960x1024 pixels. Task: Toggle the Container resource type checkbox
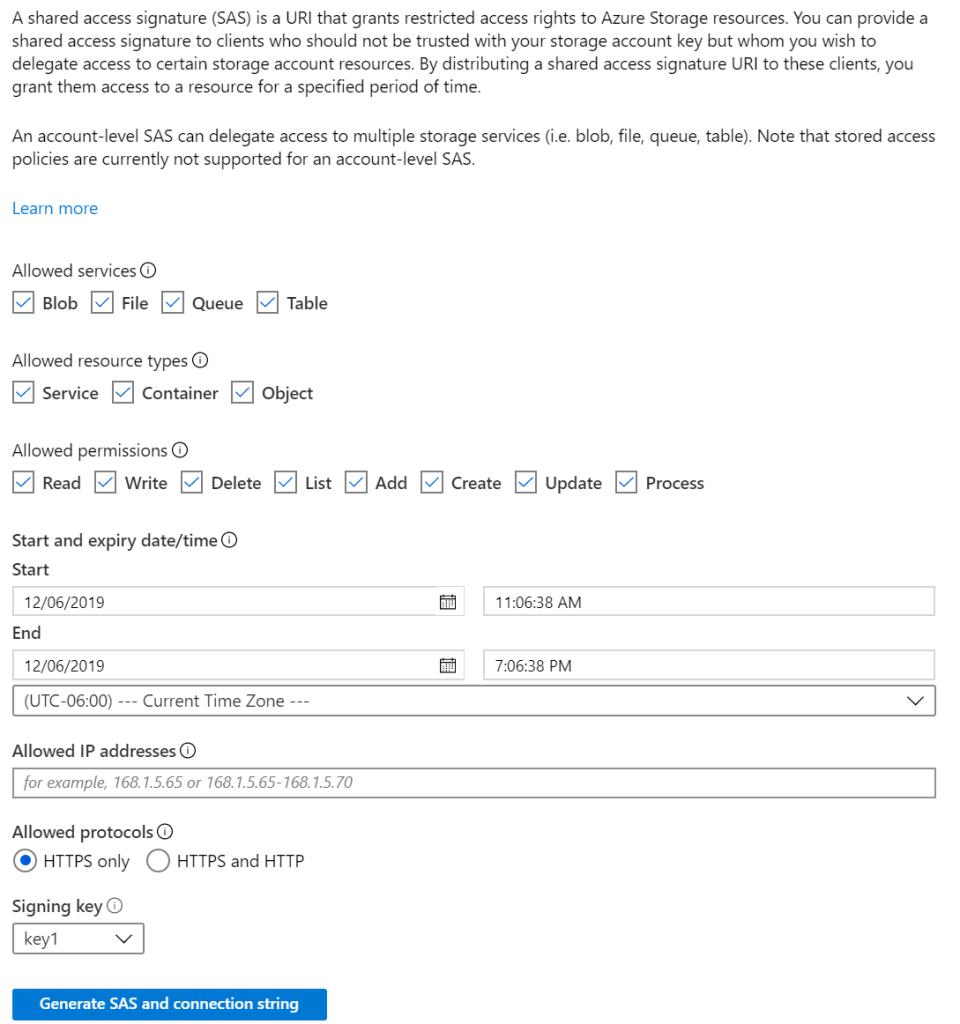[x=123, y=393]
